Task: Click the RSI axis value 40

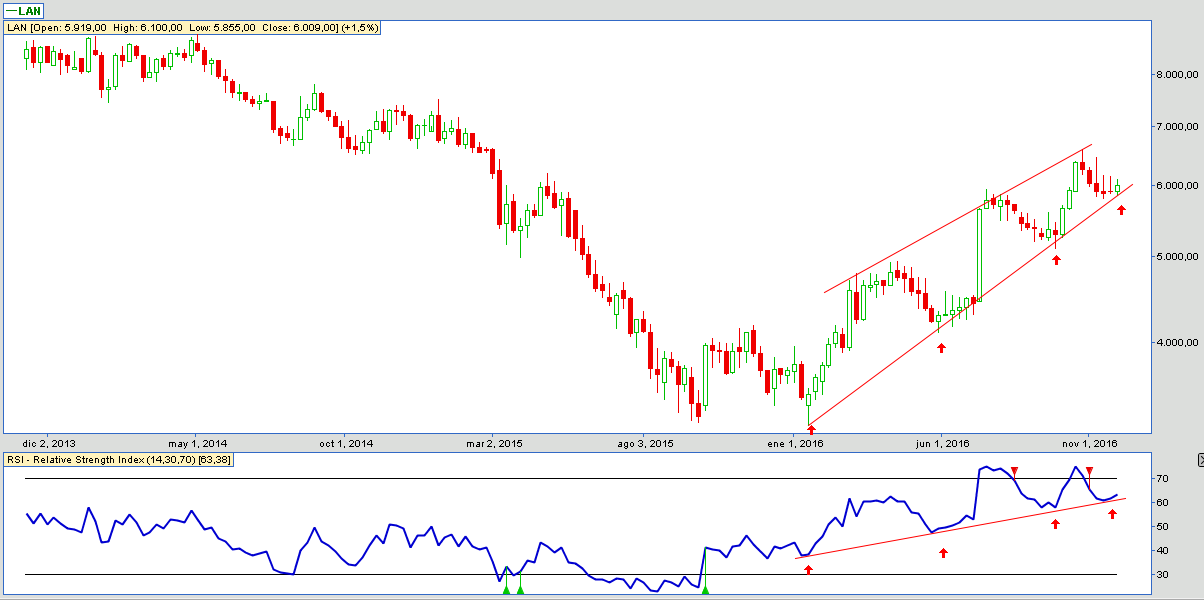Action: pos(1164,551)
